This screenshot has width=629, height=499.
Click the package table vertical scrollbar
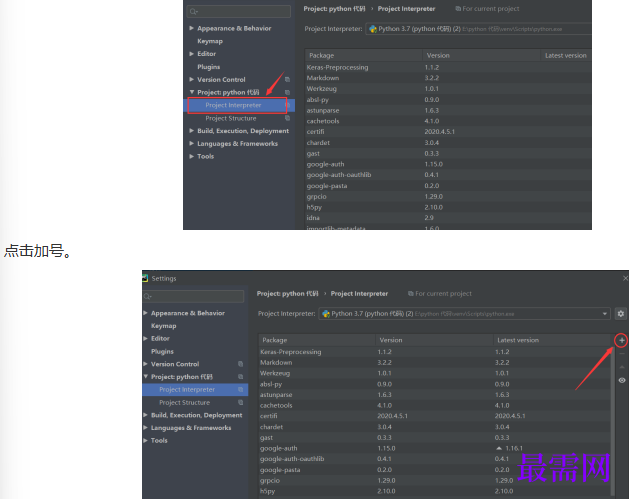click(613, 421)
